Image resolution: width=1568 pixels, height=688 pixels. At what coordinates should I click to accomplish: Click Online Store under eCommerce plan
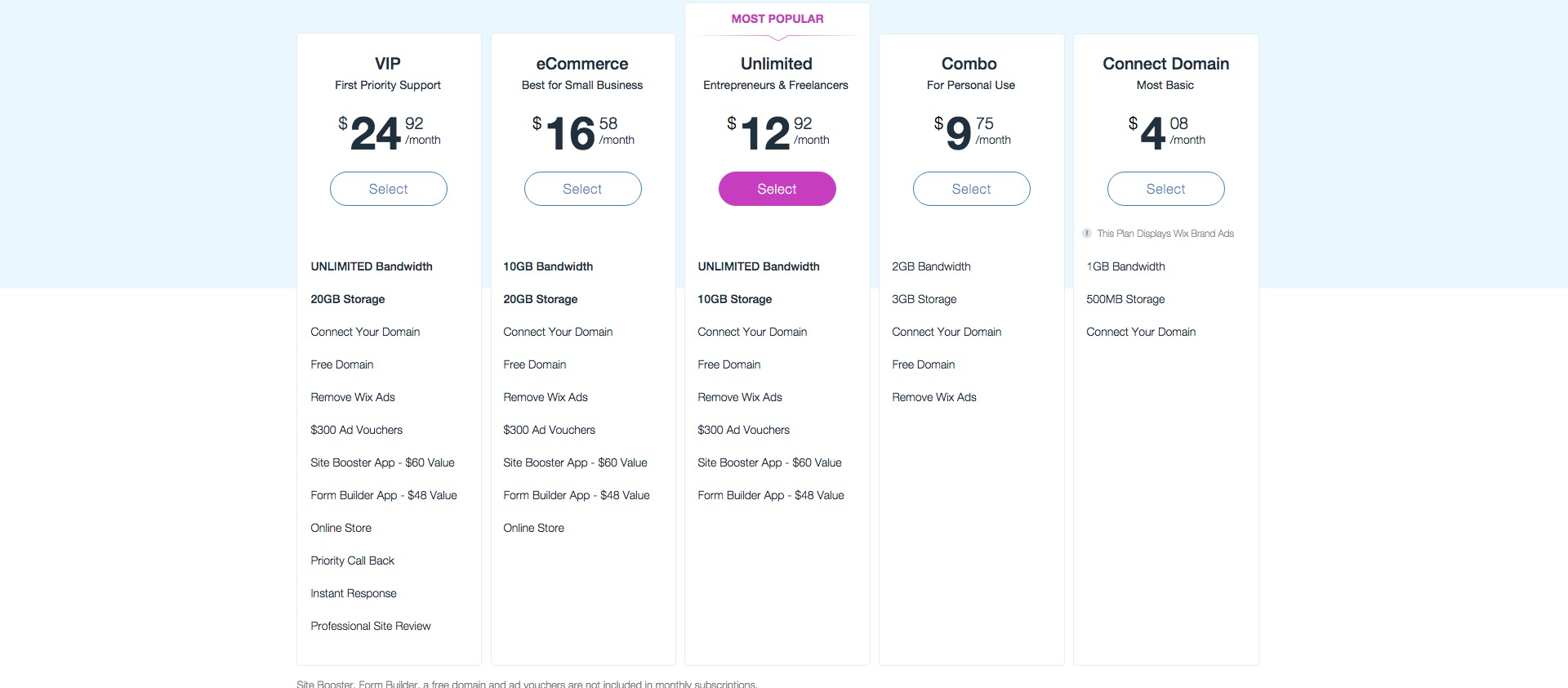coord(533,527)
